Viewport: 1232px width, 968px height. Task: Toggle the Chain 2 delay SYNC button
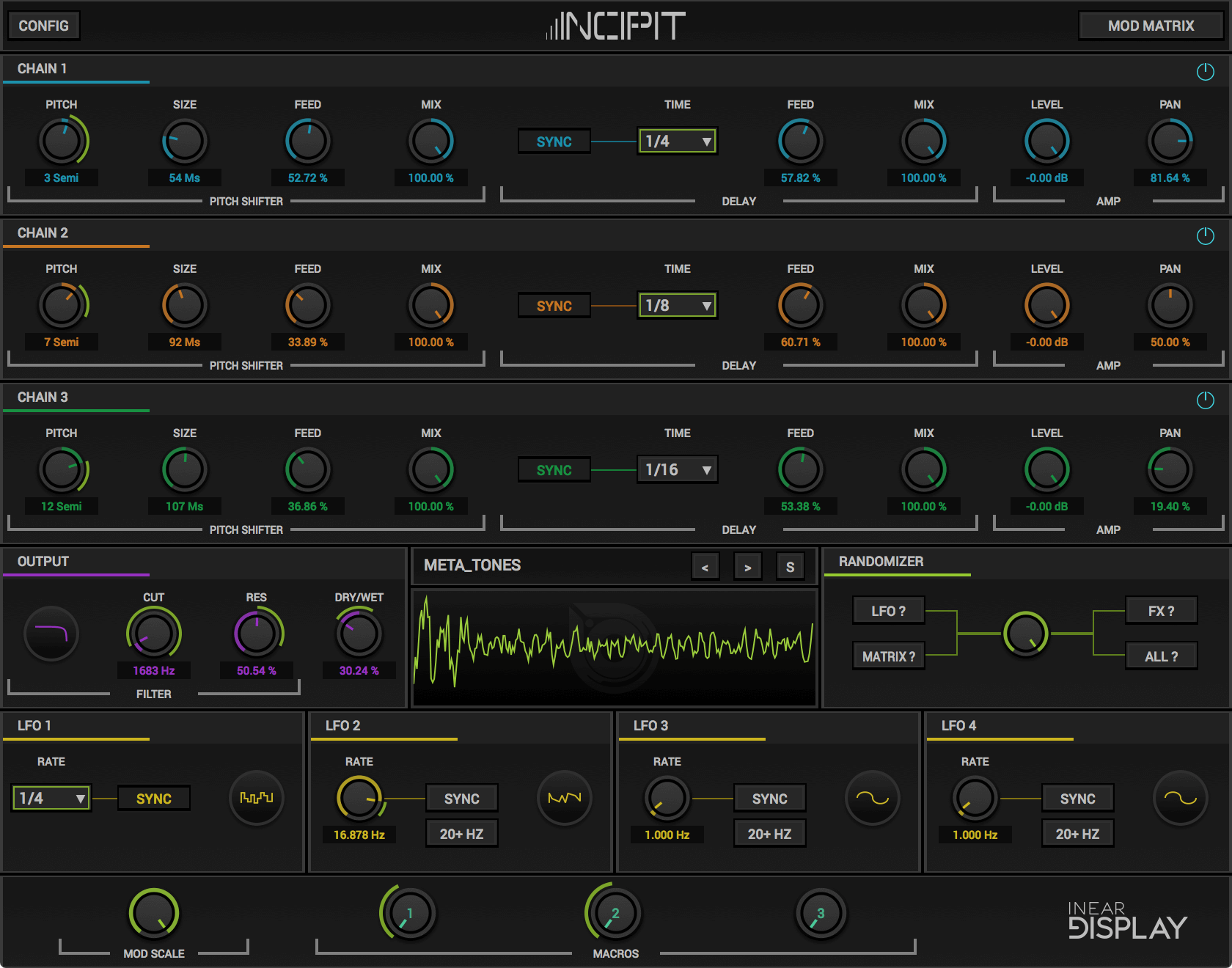[554, 306]
